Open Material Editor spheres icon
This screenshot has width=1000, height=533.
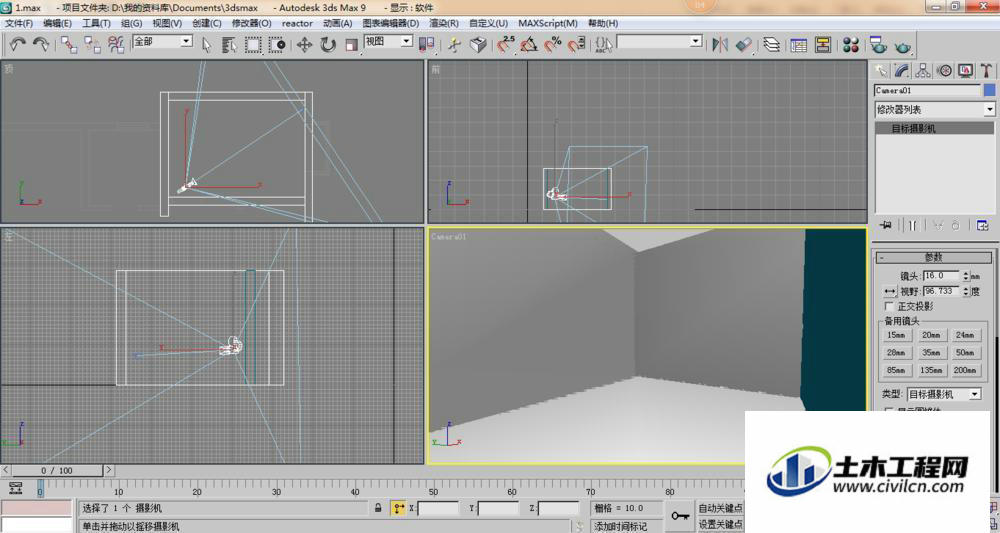point(851,45)
